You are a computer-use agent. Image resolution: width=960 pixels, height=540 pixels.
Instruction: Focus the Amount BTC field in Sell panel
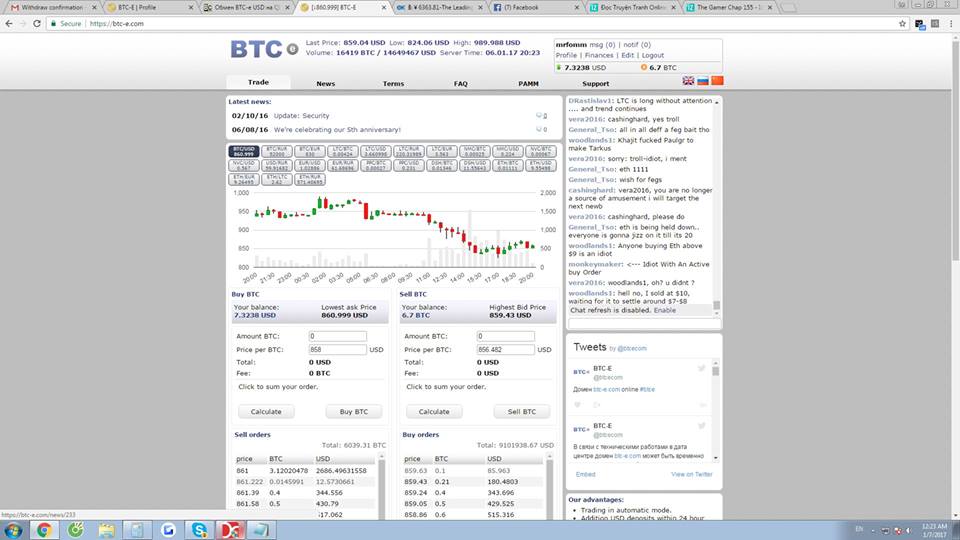(x=505, y=336)
